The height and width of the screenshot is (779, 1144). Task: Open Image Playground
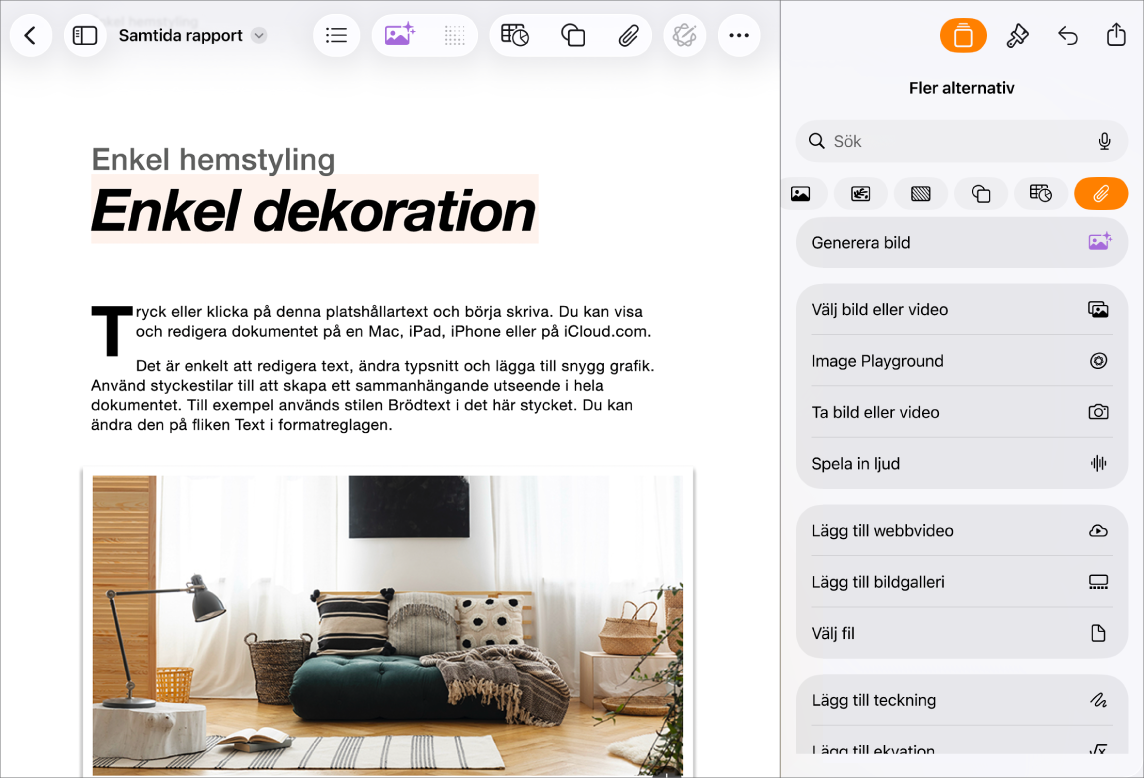pos(962,361)
